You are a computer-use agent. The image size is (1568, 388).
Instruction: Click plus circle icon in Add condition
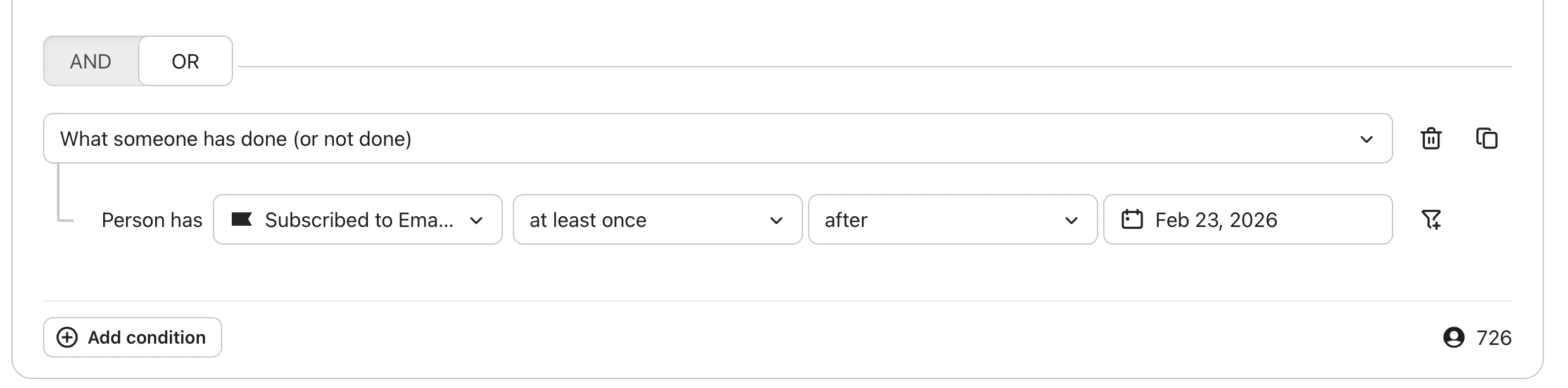pos(67,337)
